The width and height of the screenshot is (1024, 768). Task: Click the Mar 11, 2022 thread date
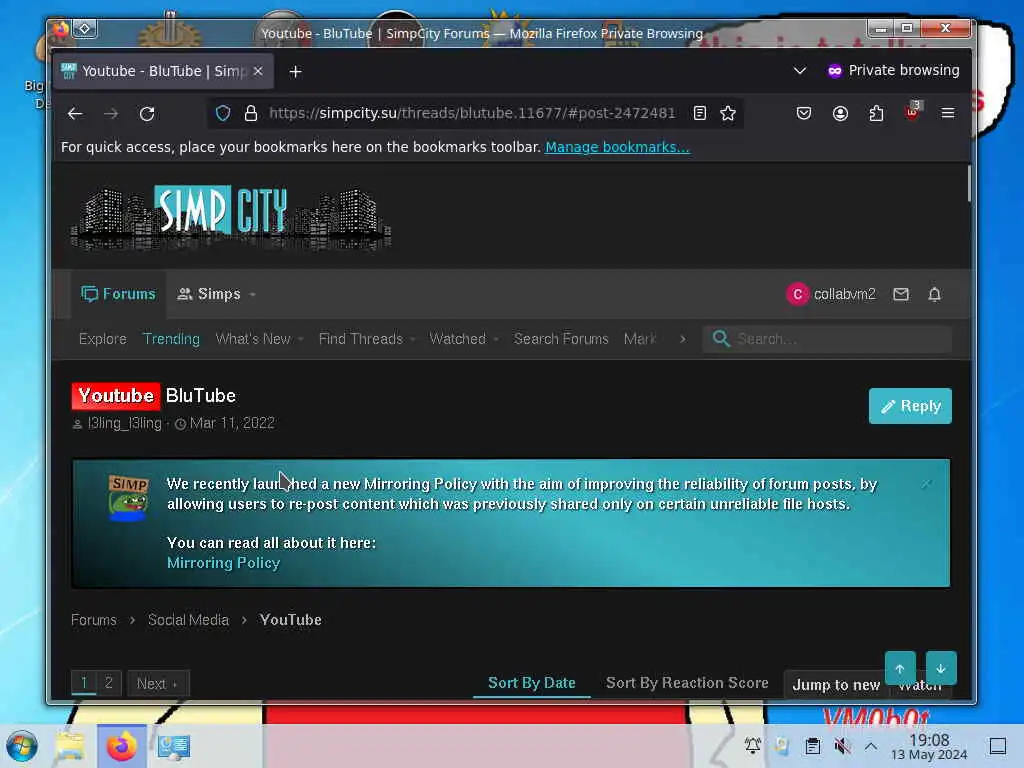[x=232, y=423]
